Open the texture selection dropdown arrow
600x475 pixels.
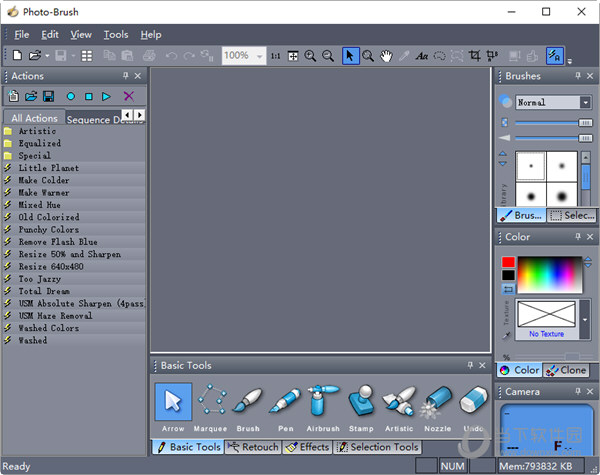click(585, 320)
